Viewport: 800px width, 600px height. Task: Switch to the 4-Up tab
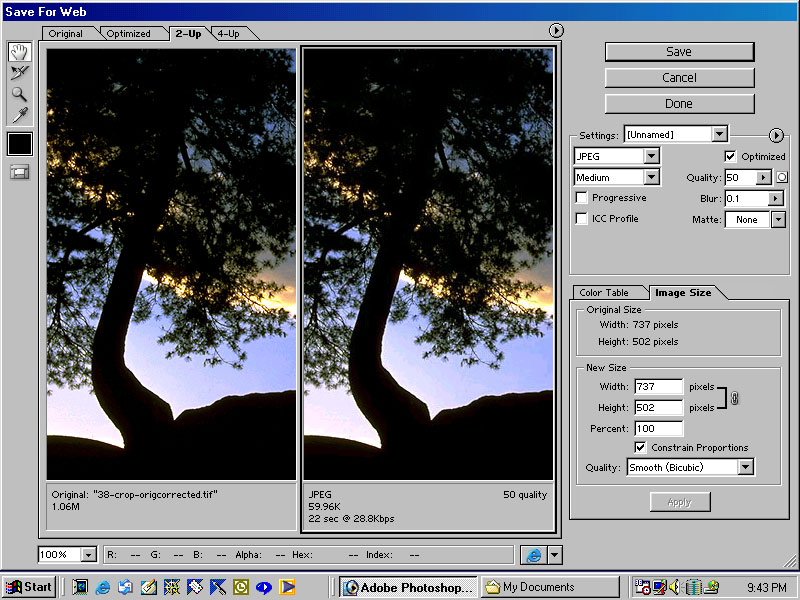(229, 34)
